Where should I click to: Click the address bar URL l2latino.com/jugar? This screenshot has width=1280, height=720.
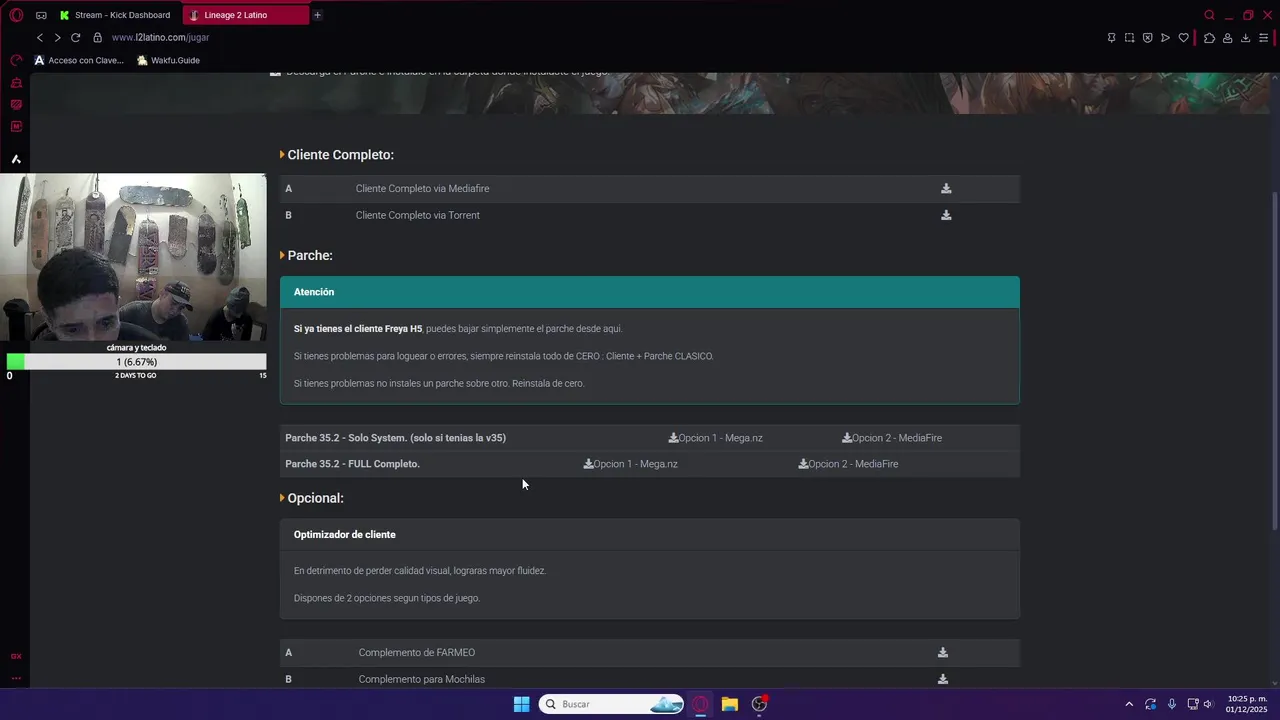(x=160, y=37)
